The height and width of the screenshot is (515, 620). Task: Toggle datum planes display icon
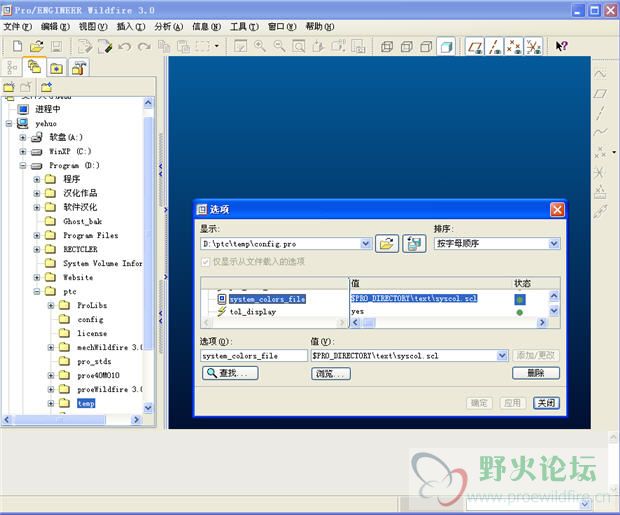point(475,47)
